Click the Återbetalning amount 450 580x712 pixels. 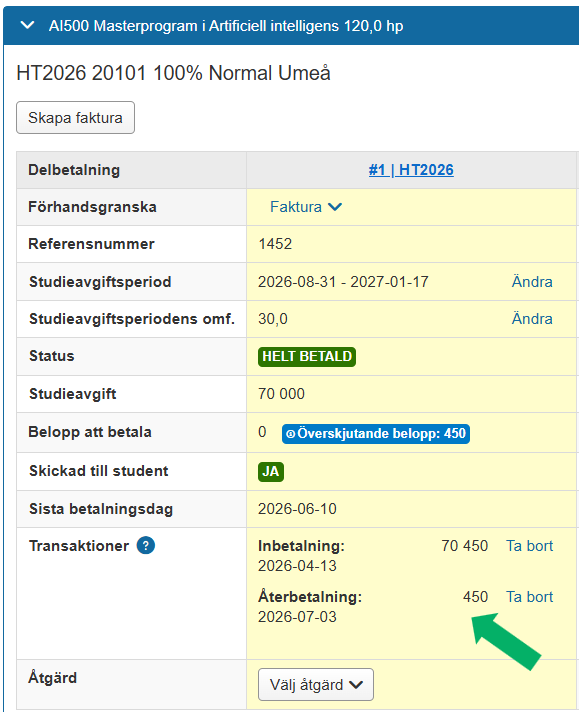point(476,597)
